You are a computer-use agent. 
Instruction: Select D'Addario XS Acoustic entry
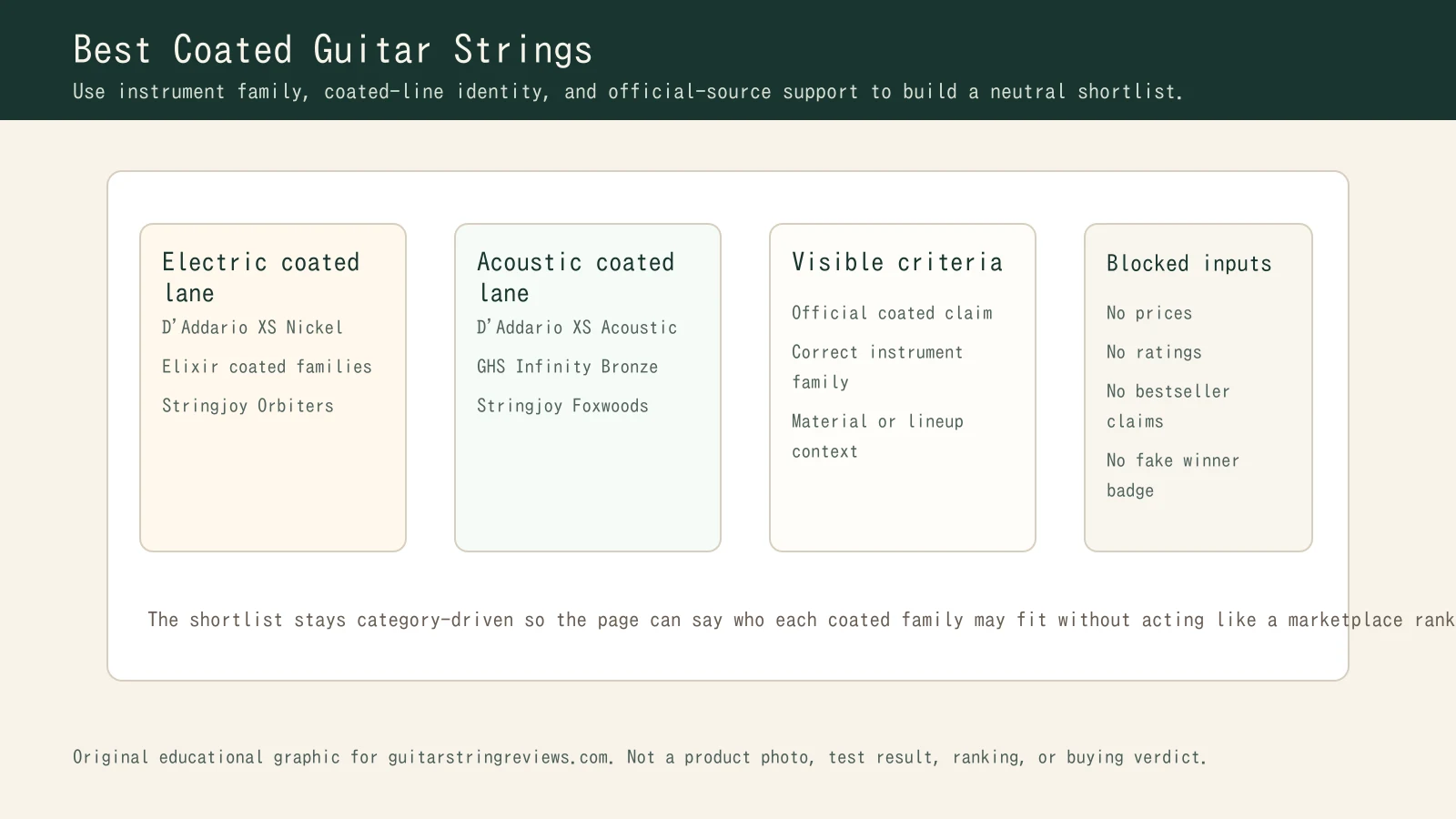[577, 328]
